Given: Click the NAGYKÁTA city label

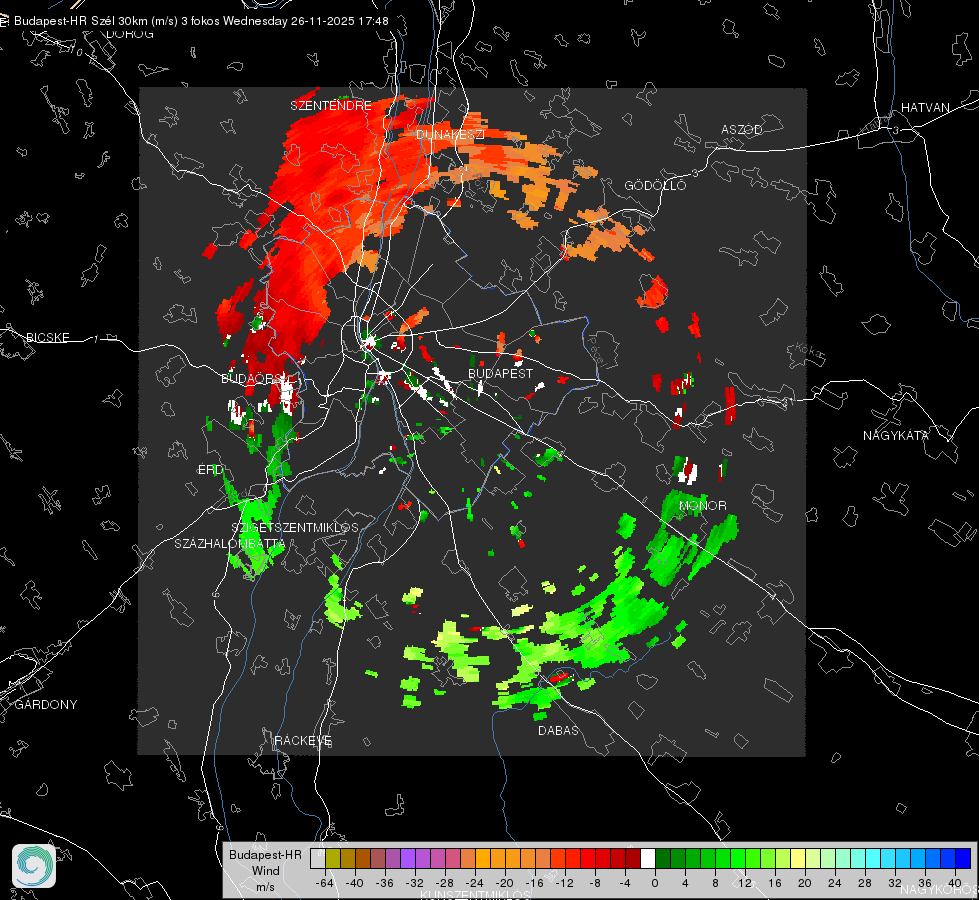Looking at the screenshot, I should 896,435.
